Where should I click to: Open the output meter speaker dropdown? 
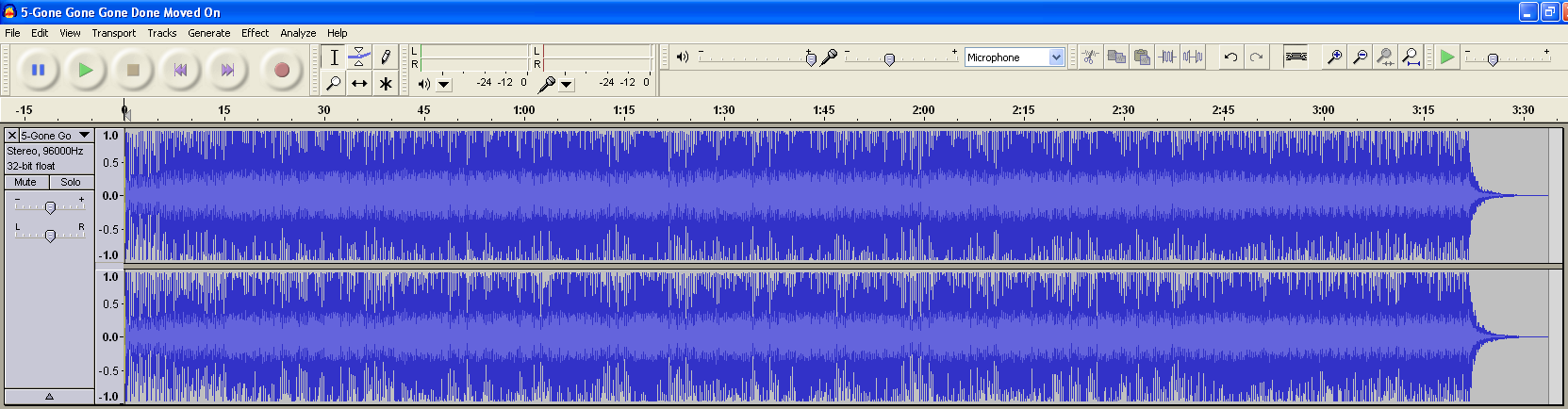[444, 84]
